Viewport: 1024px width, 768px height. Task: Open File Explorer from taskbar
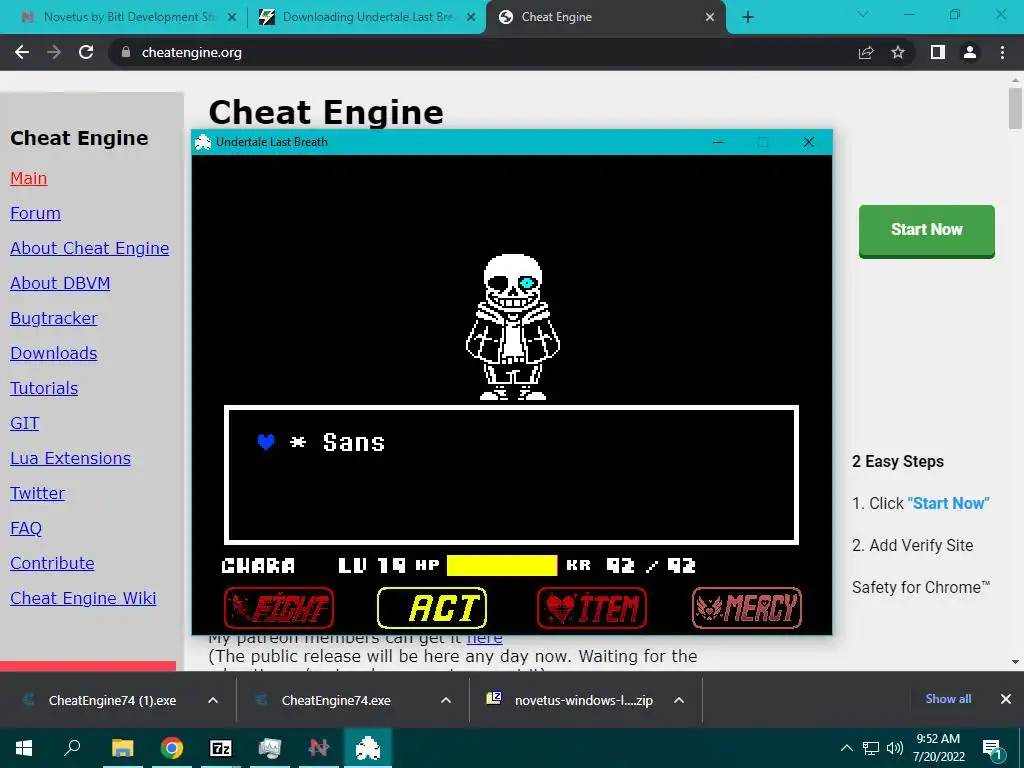(x=122, y=748)
